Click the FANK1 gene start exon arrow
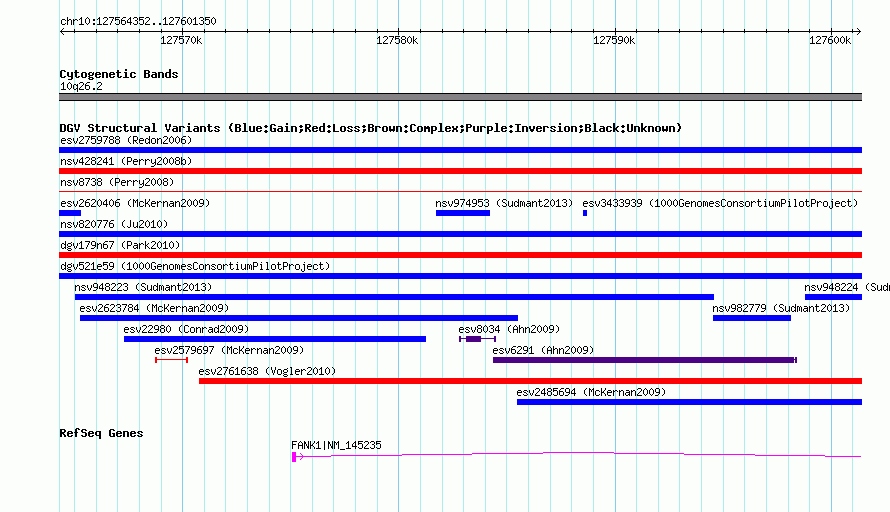The image size is (890, 512). point(297,456)
